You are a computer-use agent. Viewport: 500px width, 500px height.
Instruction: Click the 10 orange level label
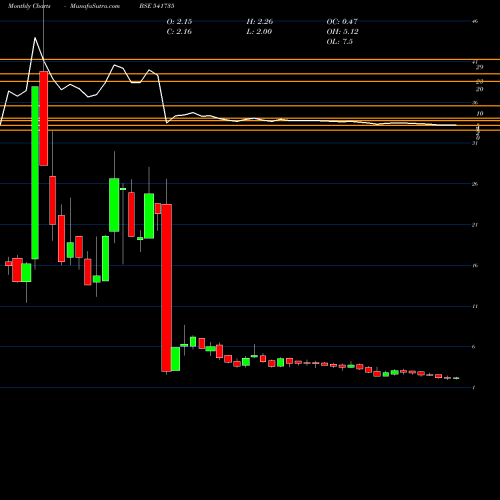tap(479, 114)
